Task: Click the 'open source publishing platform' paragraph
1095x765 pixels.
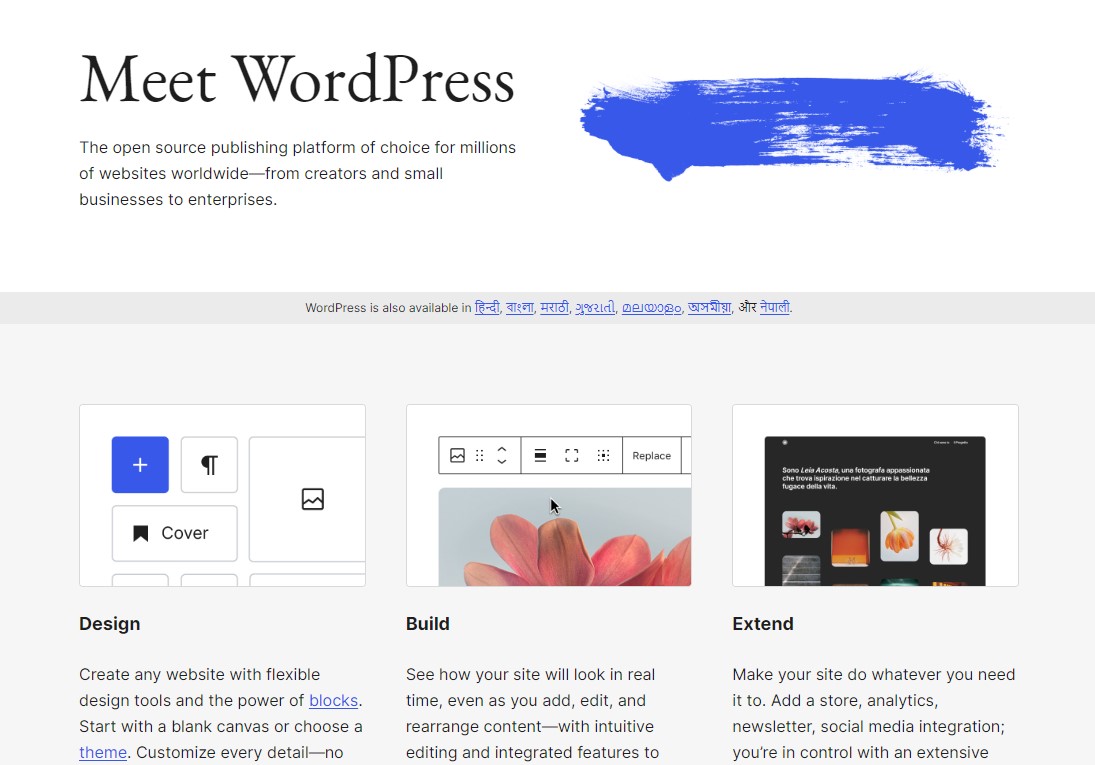Action: click(x=297, y=173)
